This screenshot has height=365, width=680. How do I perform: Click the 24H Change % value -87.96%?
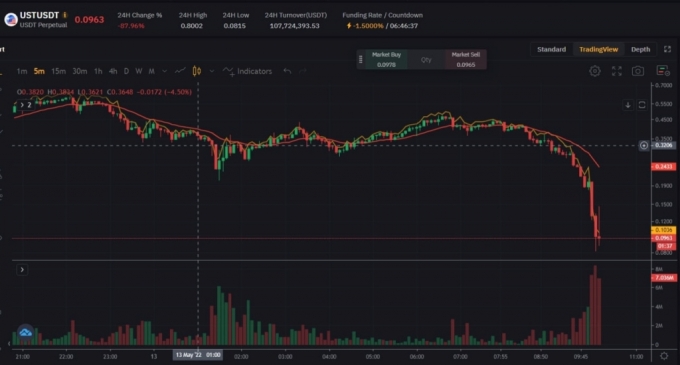[x=131, y=26]
